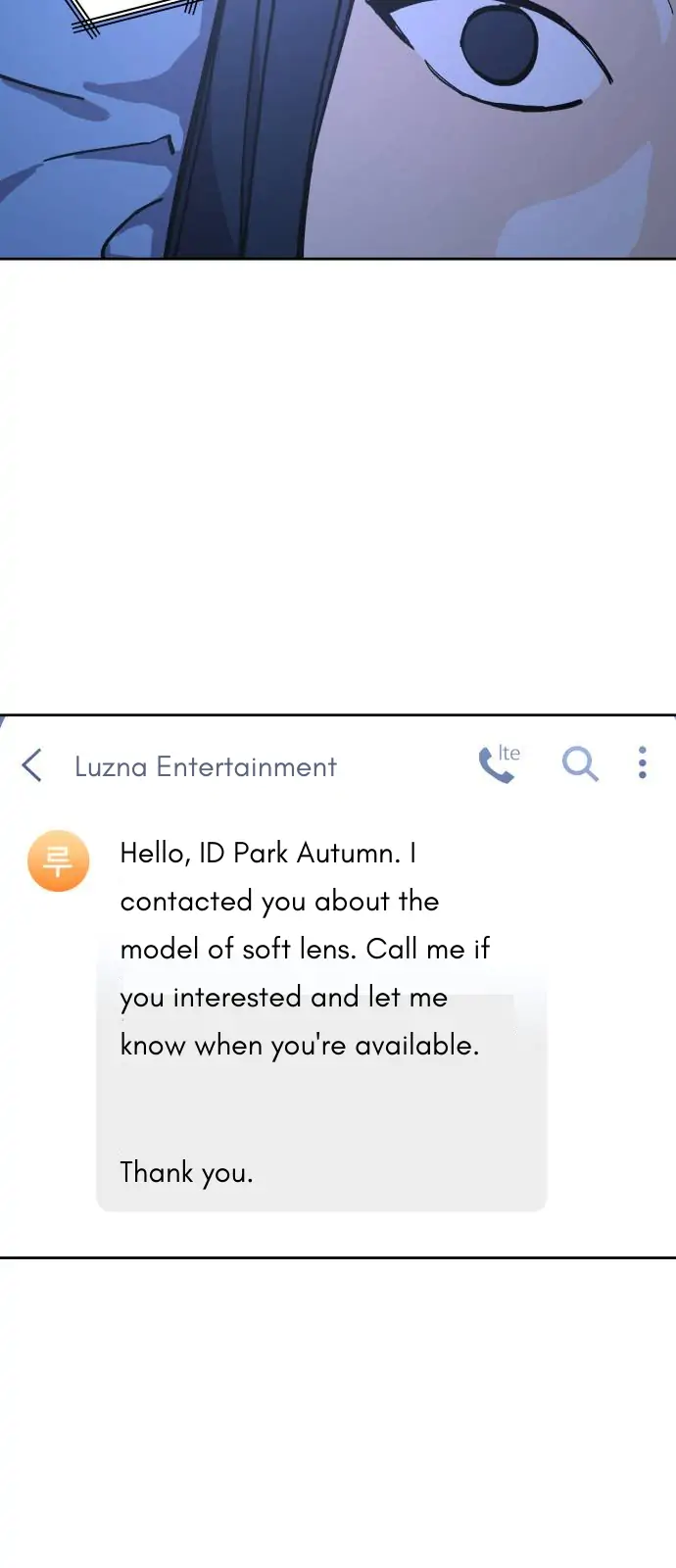Tap the 'Thank you.' text
Image resolution: width=676 pixels, height=1568 pixels.
tap(186, 1172)
